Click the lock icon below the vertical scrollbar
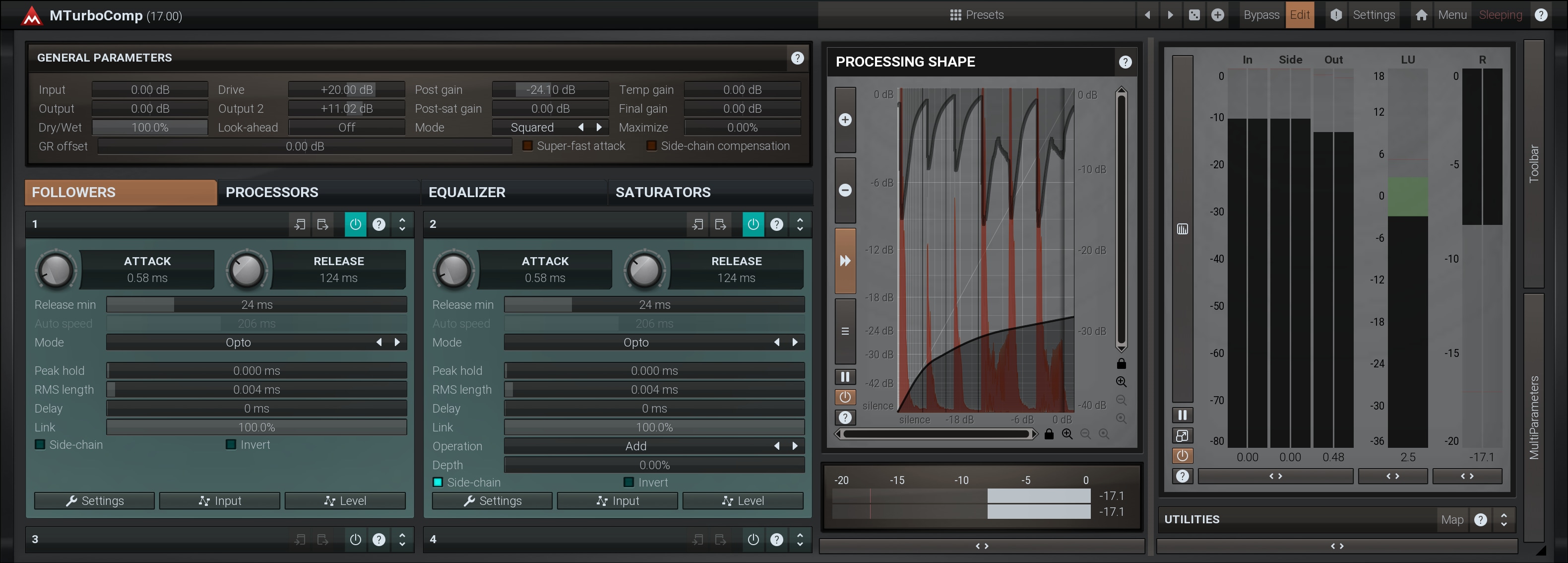The width and height of the screenshot is (1568, 563). point(1121,364)
